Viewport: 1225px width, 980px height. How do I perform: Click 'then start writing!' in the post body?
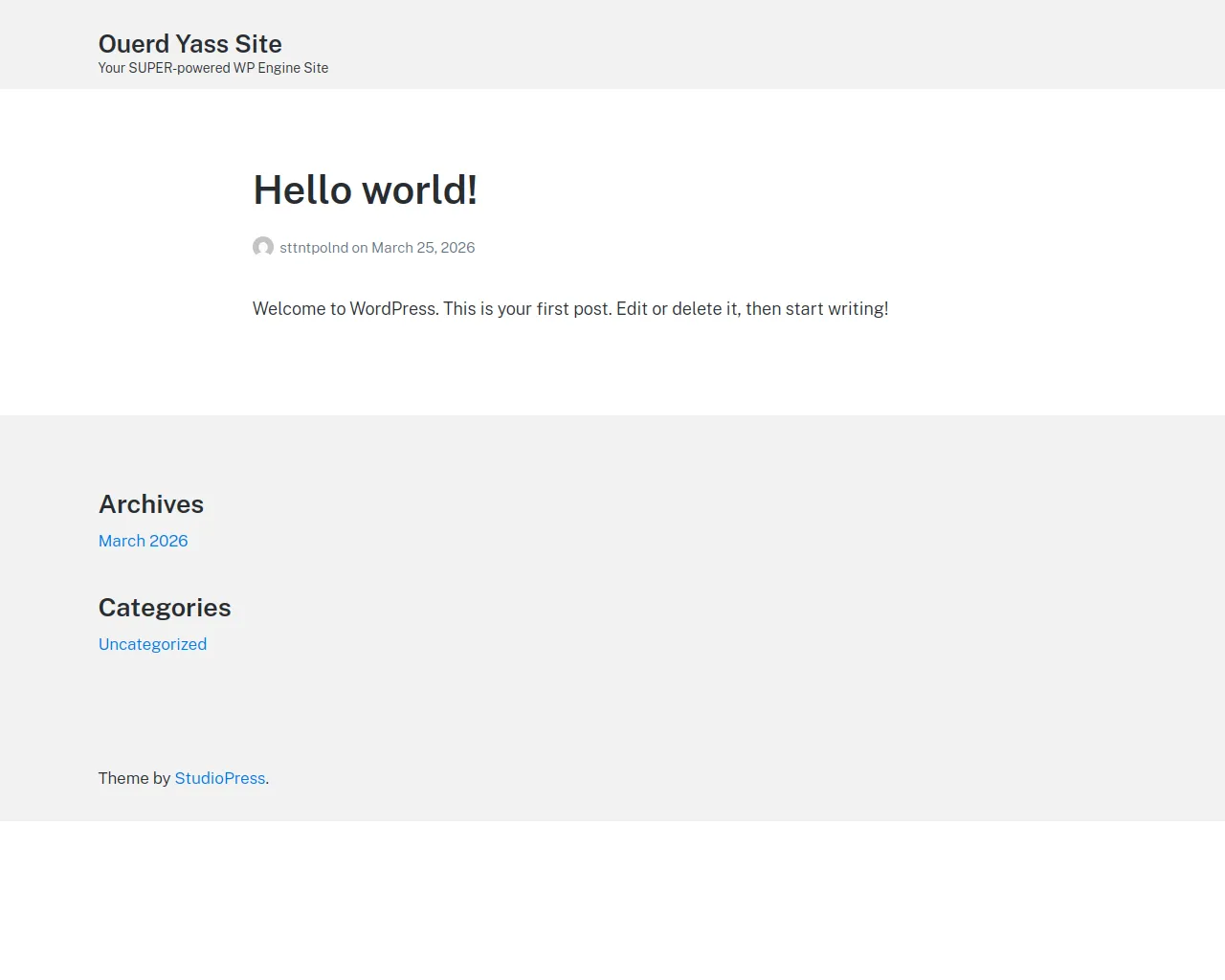coord(816,309)
